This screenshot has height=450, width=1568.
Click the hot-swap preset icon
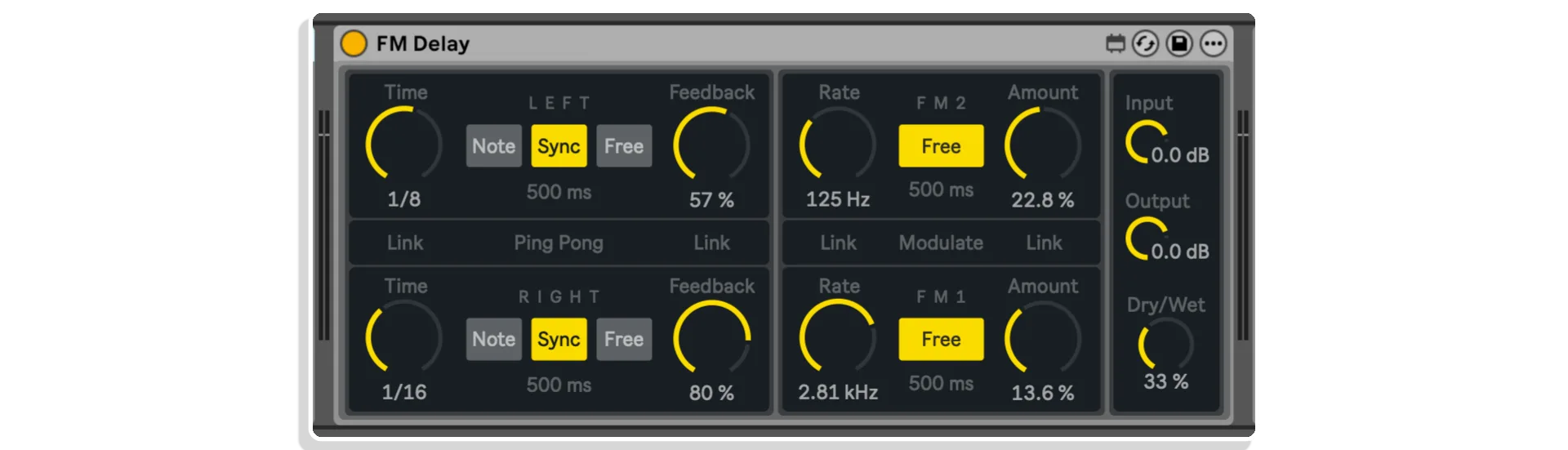1145,43
